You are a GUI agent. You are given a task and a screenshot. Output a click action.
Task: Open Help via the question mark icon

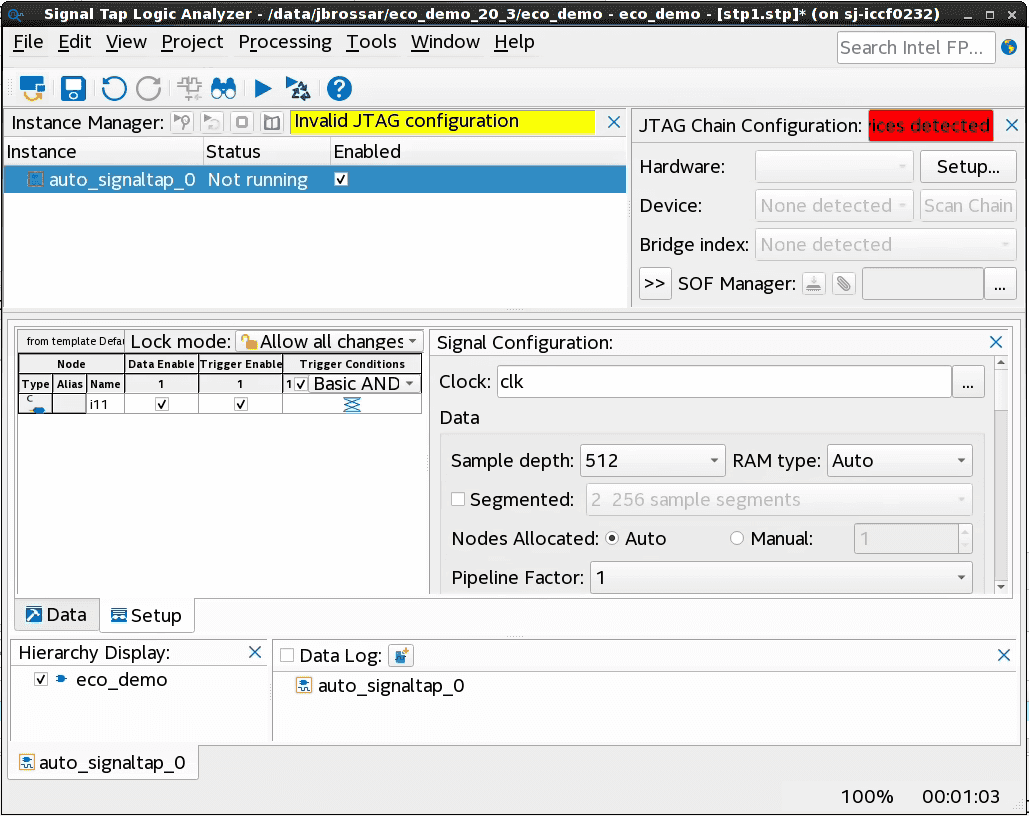(339, 88)
